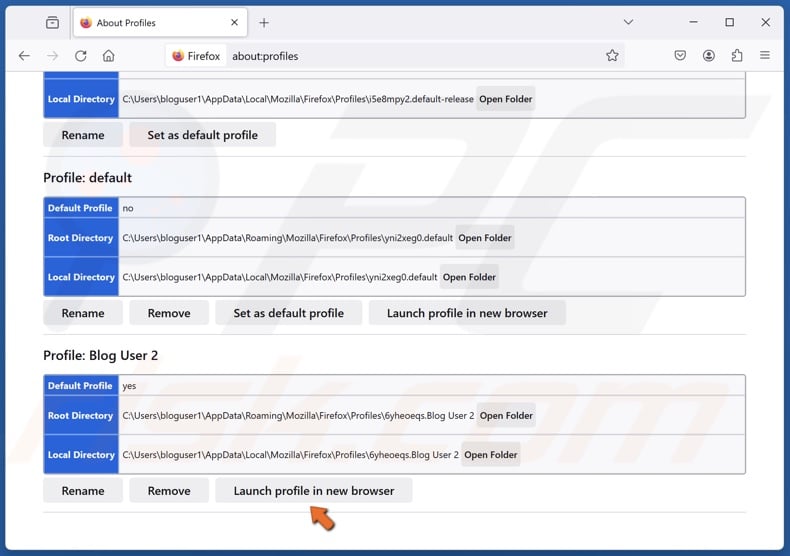Viewport: 790px width, 556px height.
Task: Click the 'Profile: default' heading
Action: [x=88, y=178]
